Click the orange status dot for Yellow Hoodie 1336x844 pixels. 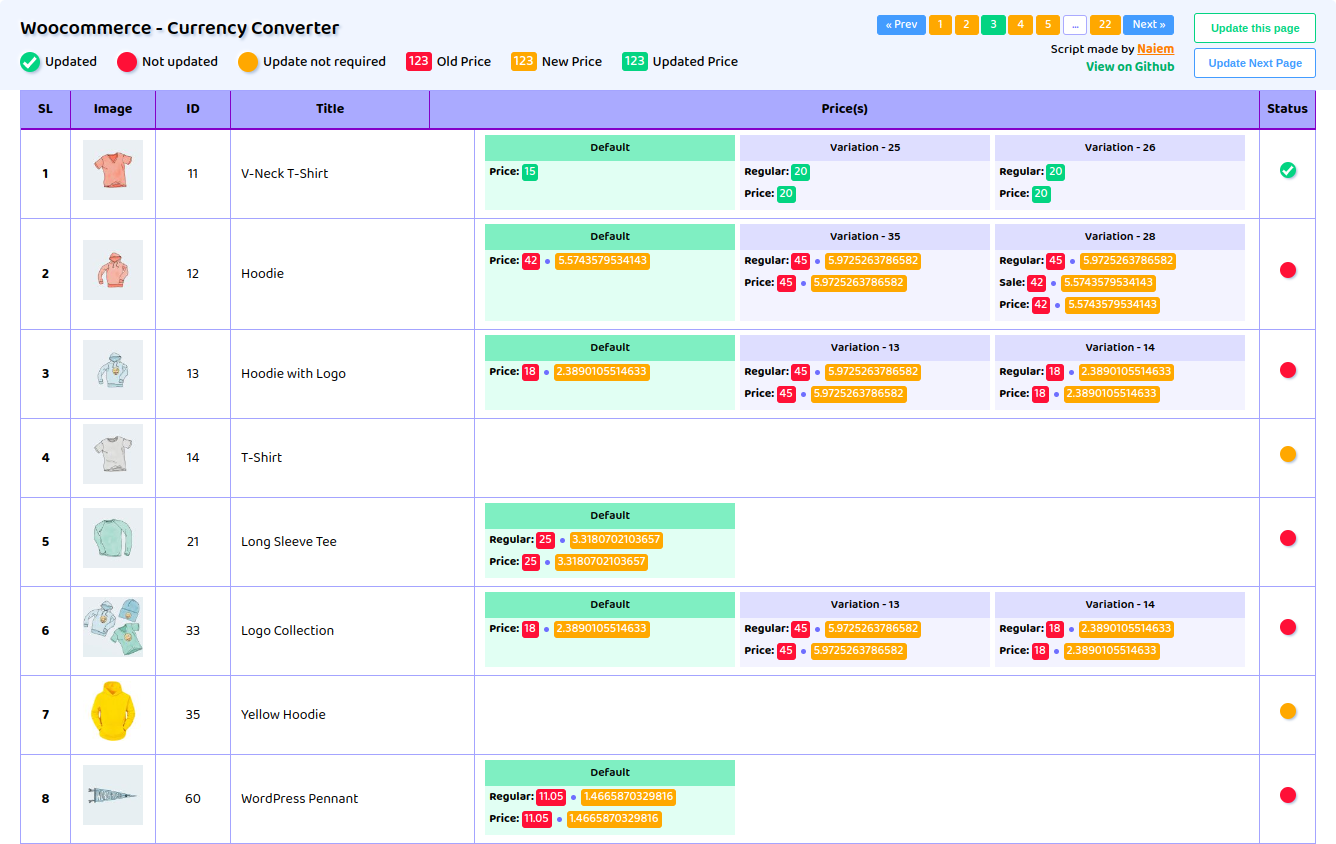(1288, 711)
